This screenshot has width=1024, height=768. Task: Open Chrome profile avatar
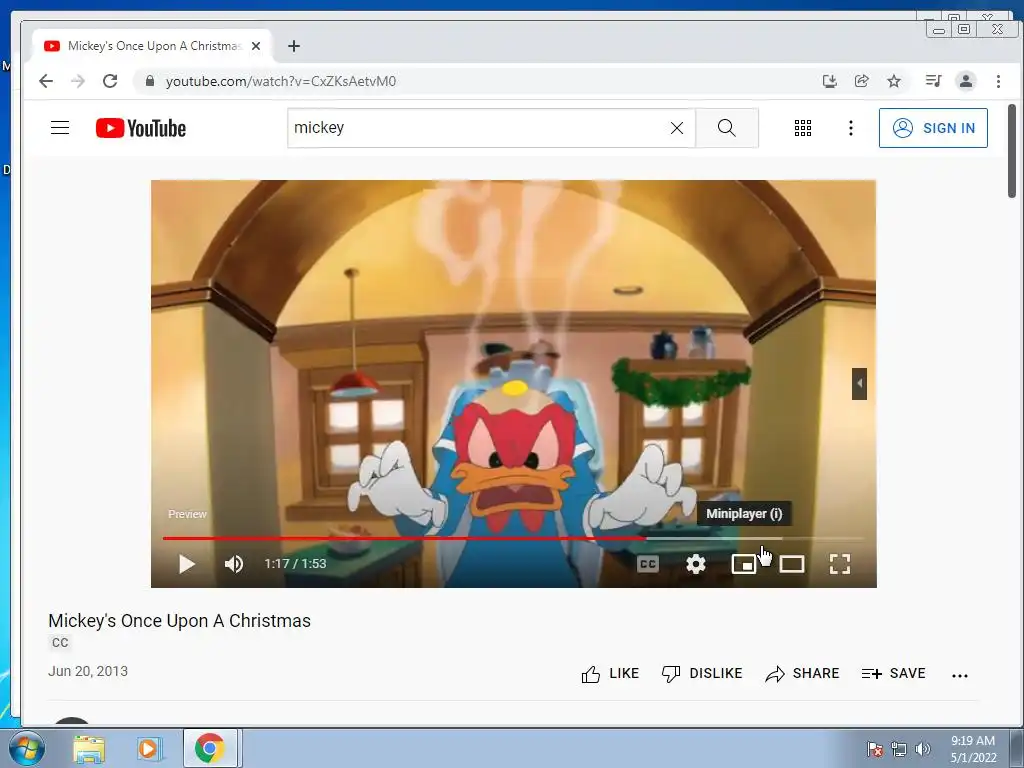pos(966,81)
